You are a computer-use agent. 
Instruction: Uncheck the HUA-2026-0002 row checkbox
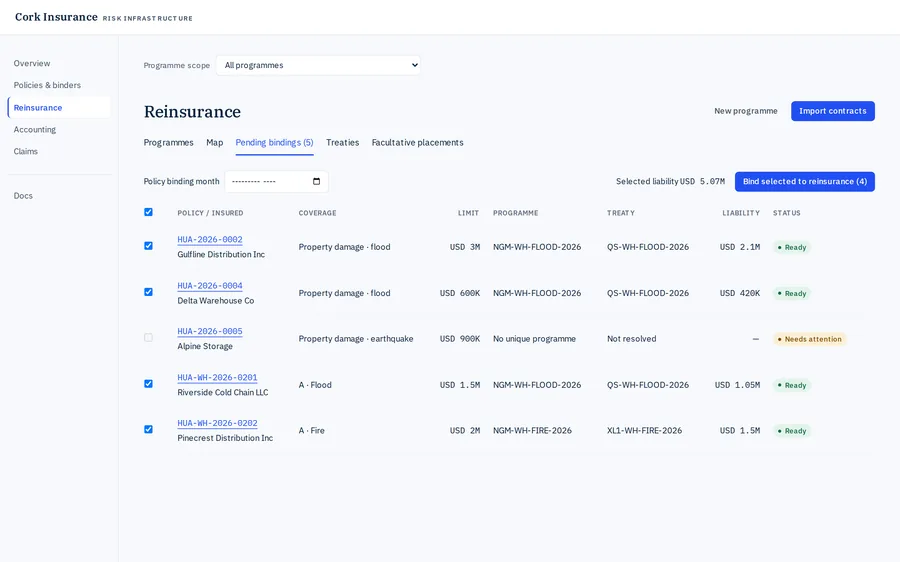pyautogui.click(x=148, y=246)
